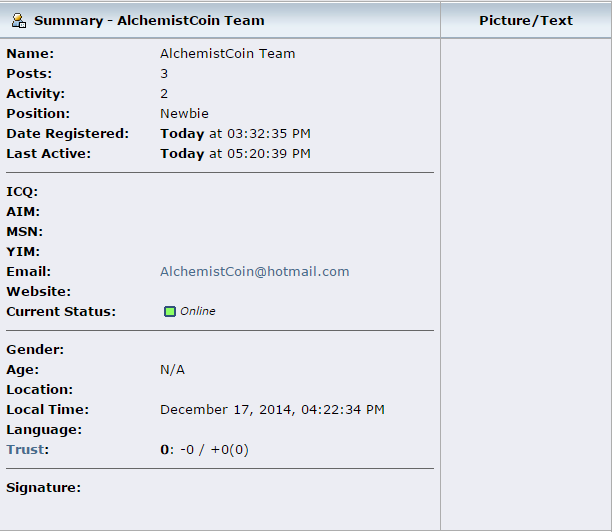Click the Posts count value 3

point(164,74)
